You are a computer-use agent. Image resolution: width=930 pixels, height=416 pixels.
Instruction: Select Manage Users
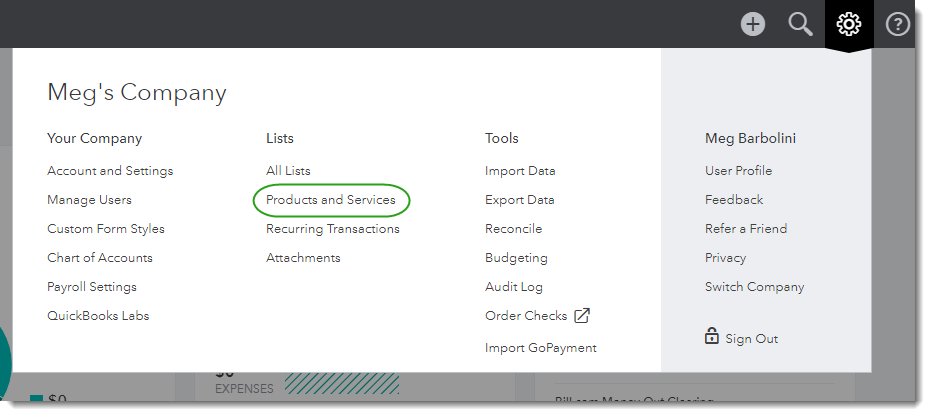89,200
